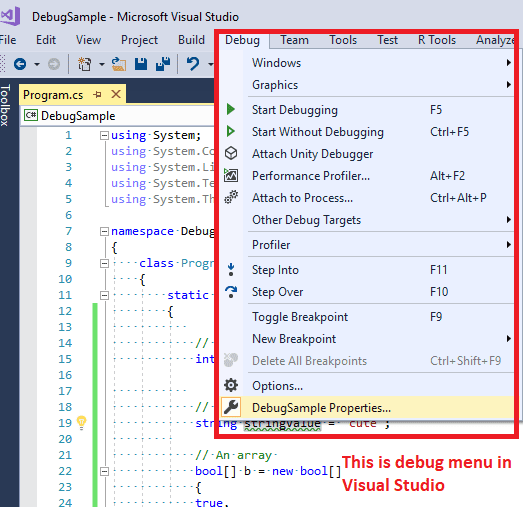Choose Start Debugging from the Debug menu
Screen dimensions: 528x507
click(367, 110)
